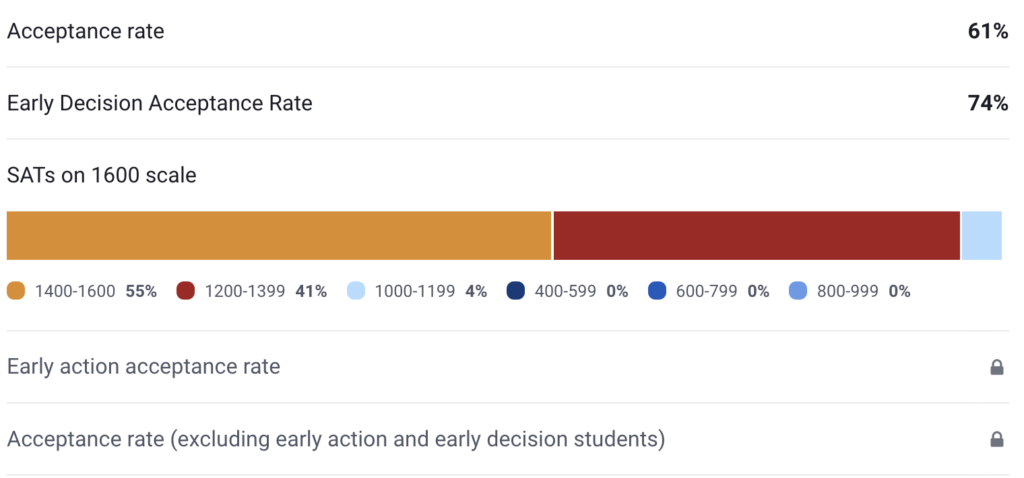Image resolution: width=1024 pixels, height=478 pixels.
Task: Click the navy 400-599 legend dot
Action: pyautogui.click(x=515, y=292)
